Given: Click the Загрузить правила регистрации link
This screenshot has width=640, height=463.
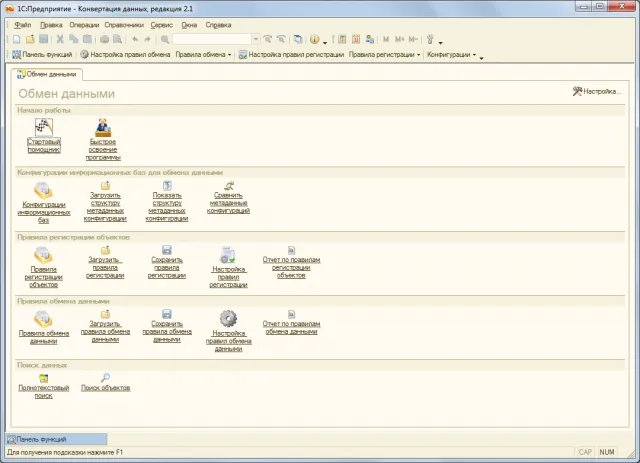Looking at the screenshot, I should pos(105,267).
